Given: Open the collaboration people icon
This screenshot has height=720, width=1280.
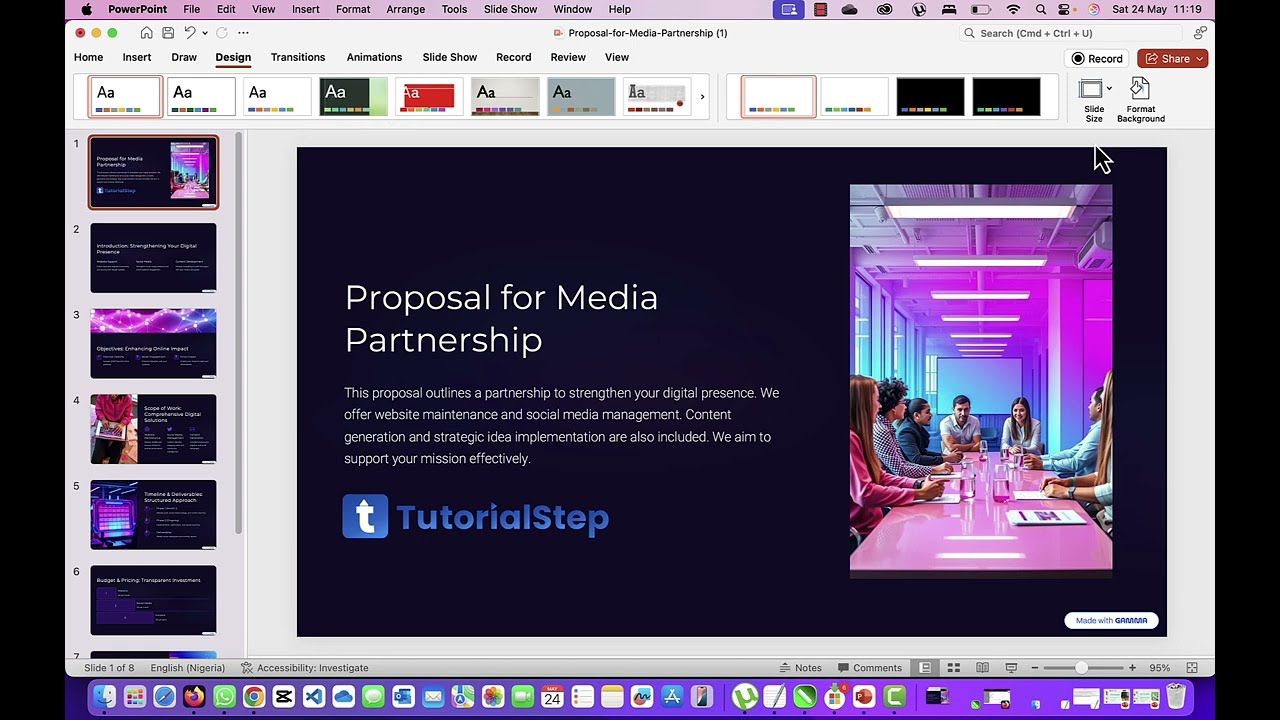Looking at the screenshot, I should coord(1199,33).
